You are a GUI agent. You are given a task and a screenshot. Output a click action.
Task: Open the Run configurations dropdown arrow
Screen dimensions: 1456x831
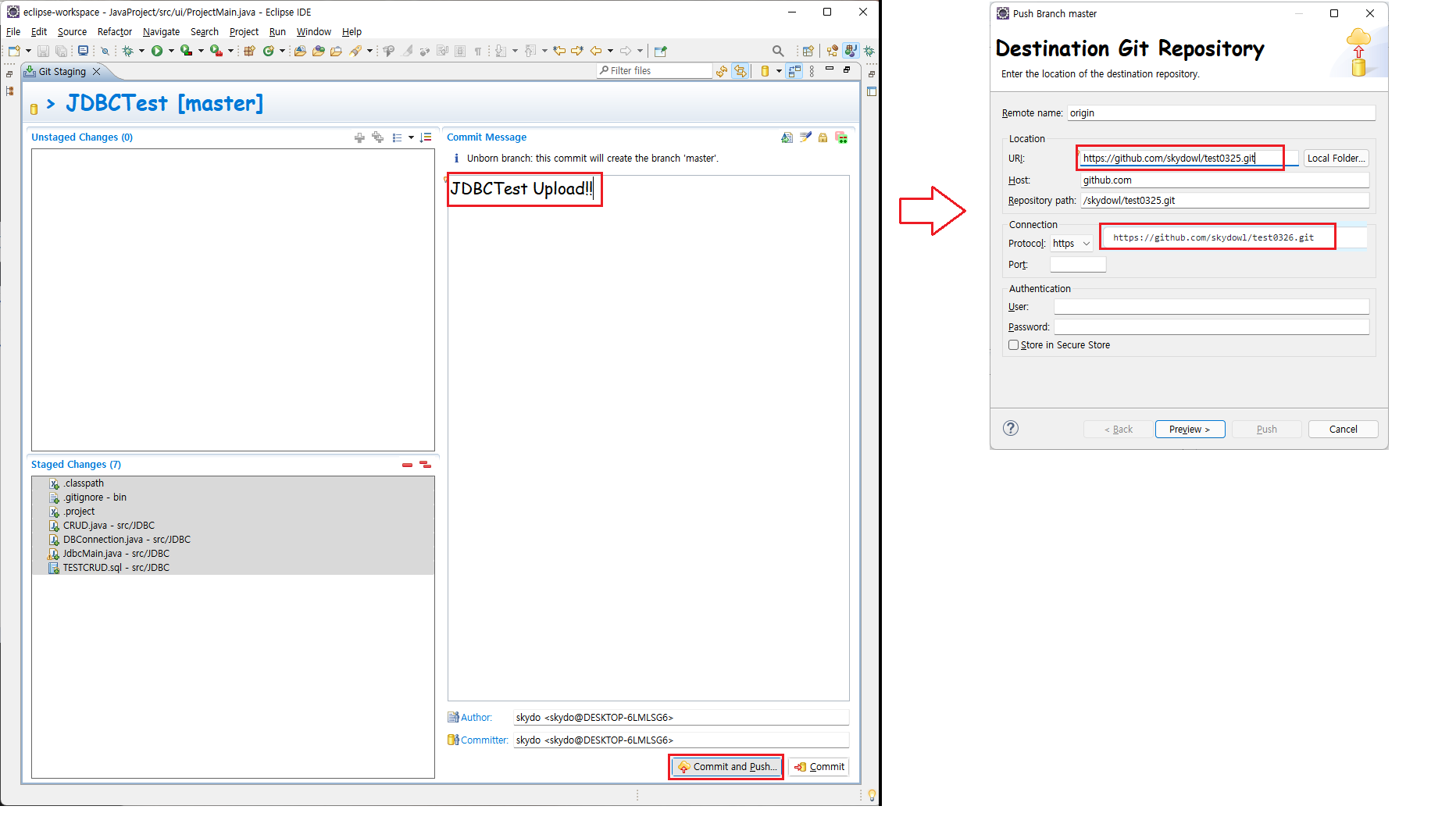[171, 51]
